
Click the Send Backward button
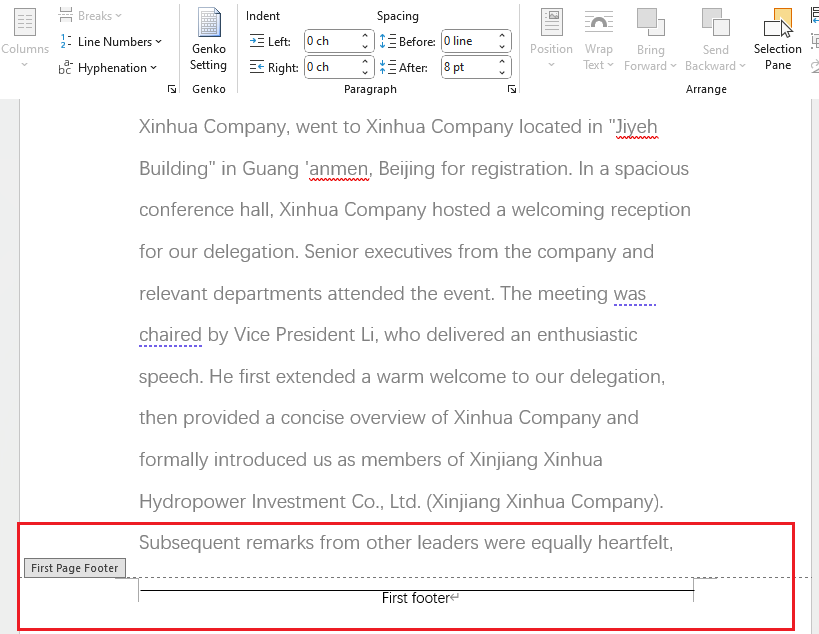coord(715,32)
